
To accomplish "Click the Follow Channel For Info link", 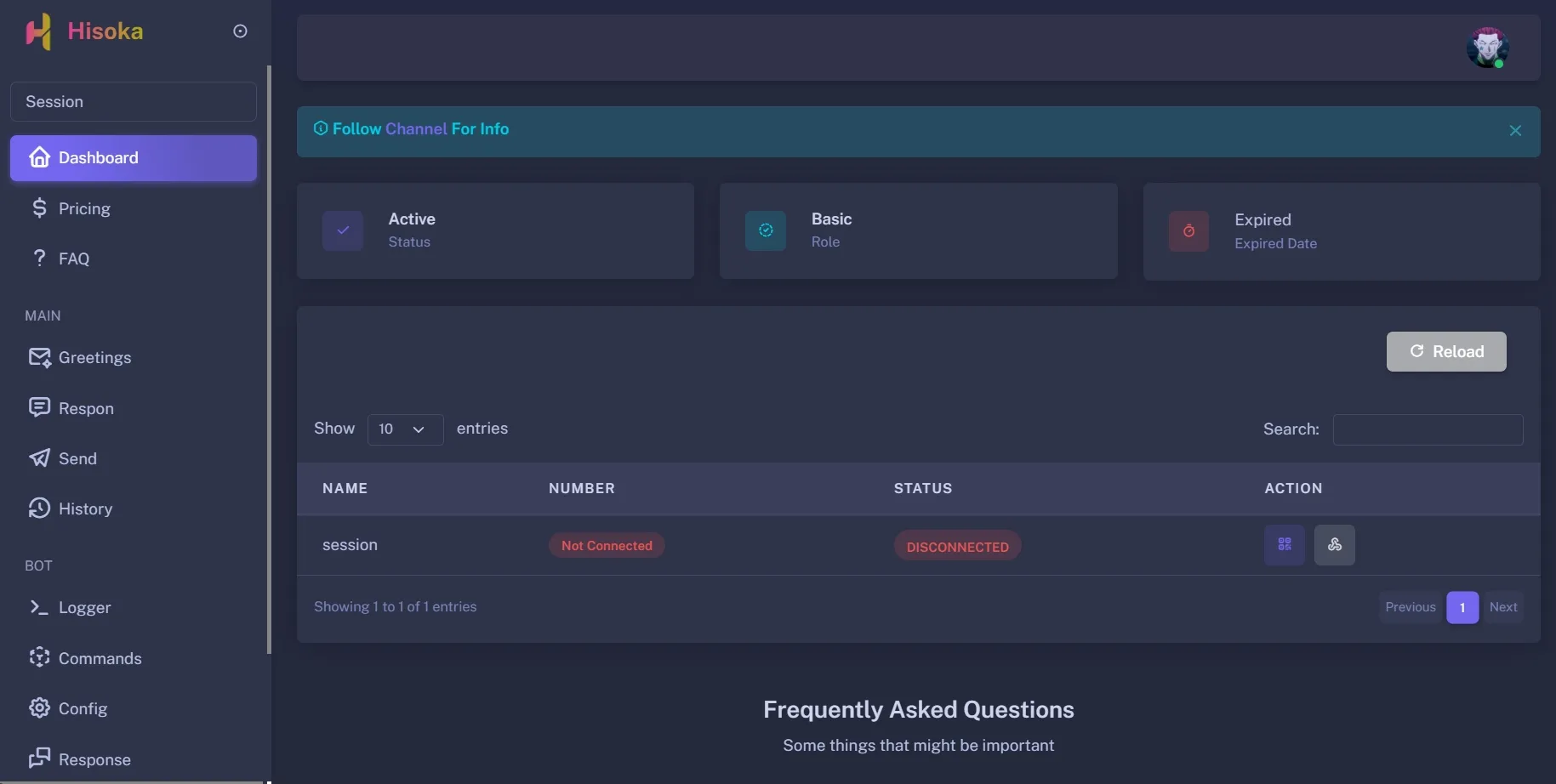I will (420, 129).
